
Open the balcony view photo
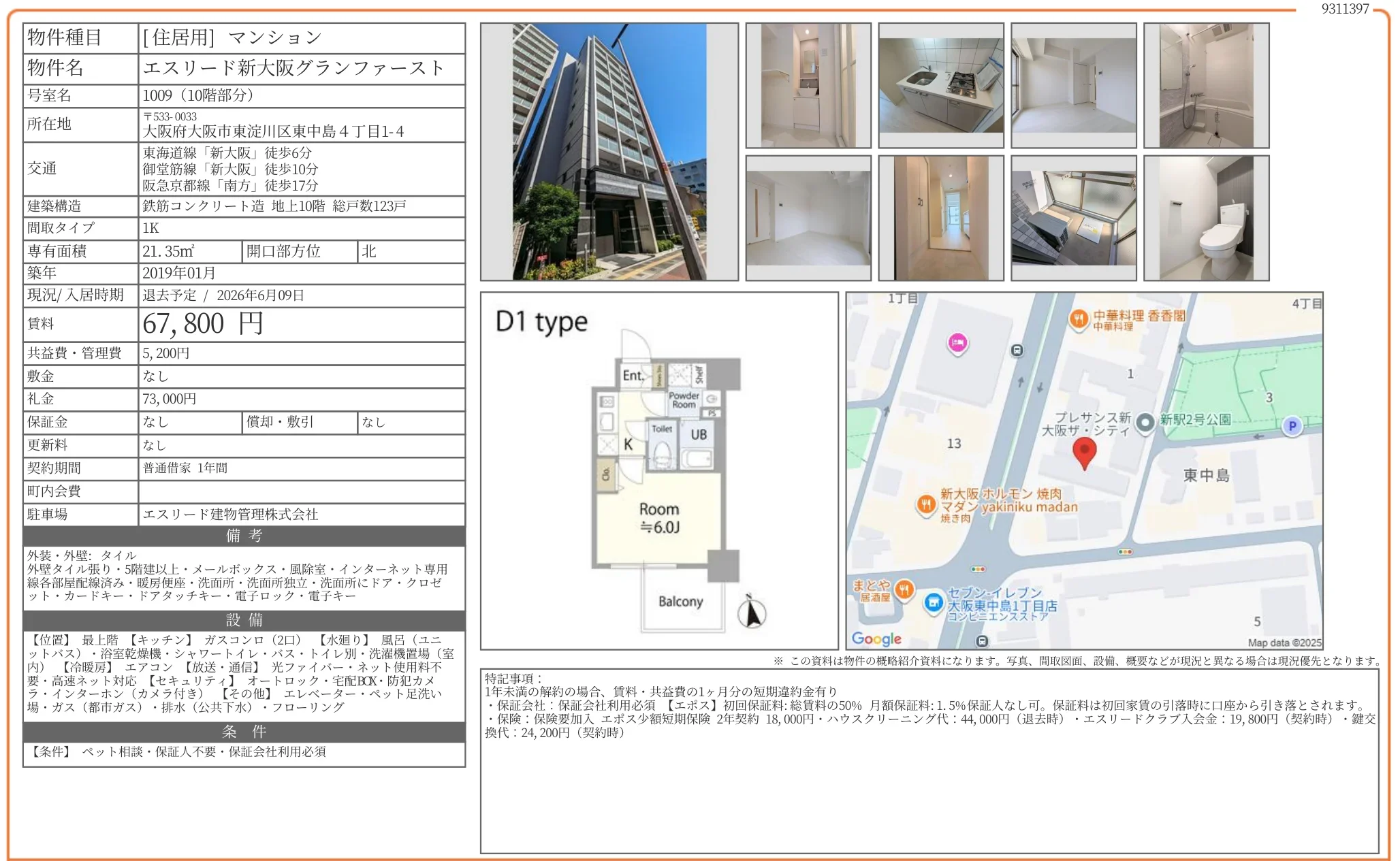click(x=1074, y=218)
